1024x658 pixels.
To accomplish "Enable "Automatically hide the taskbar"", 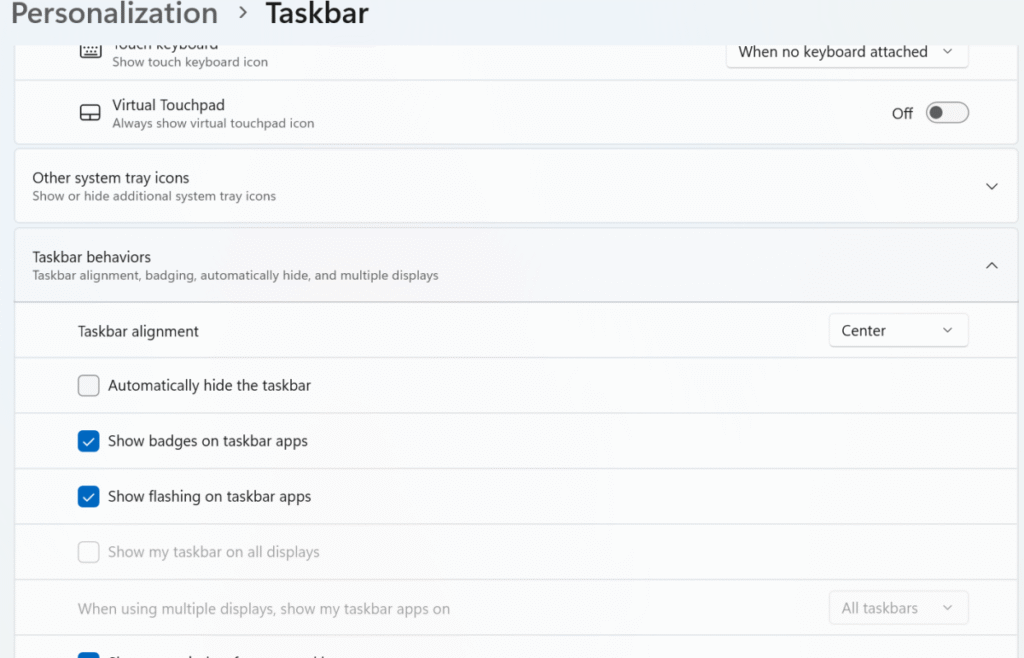I will [88, 385].
